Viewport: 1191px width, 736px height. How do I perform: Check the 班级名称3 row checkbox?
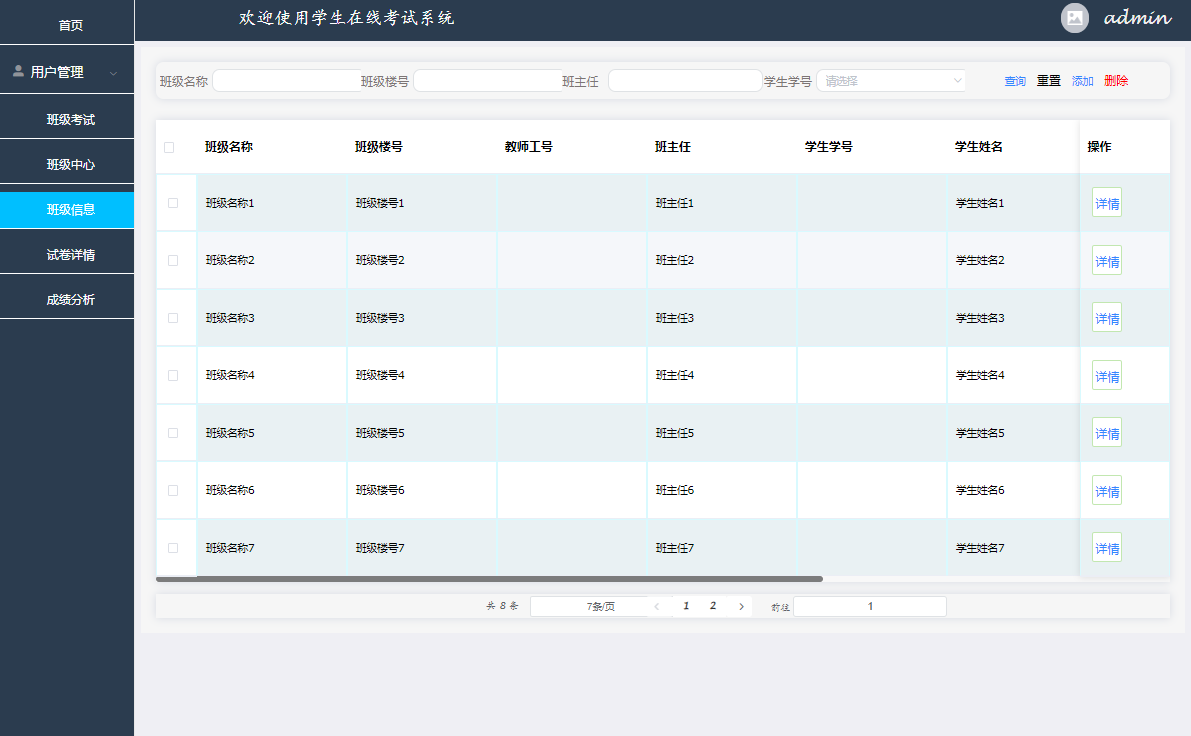(173, 318)
